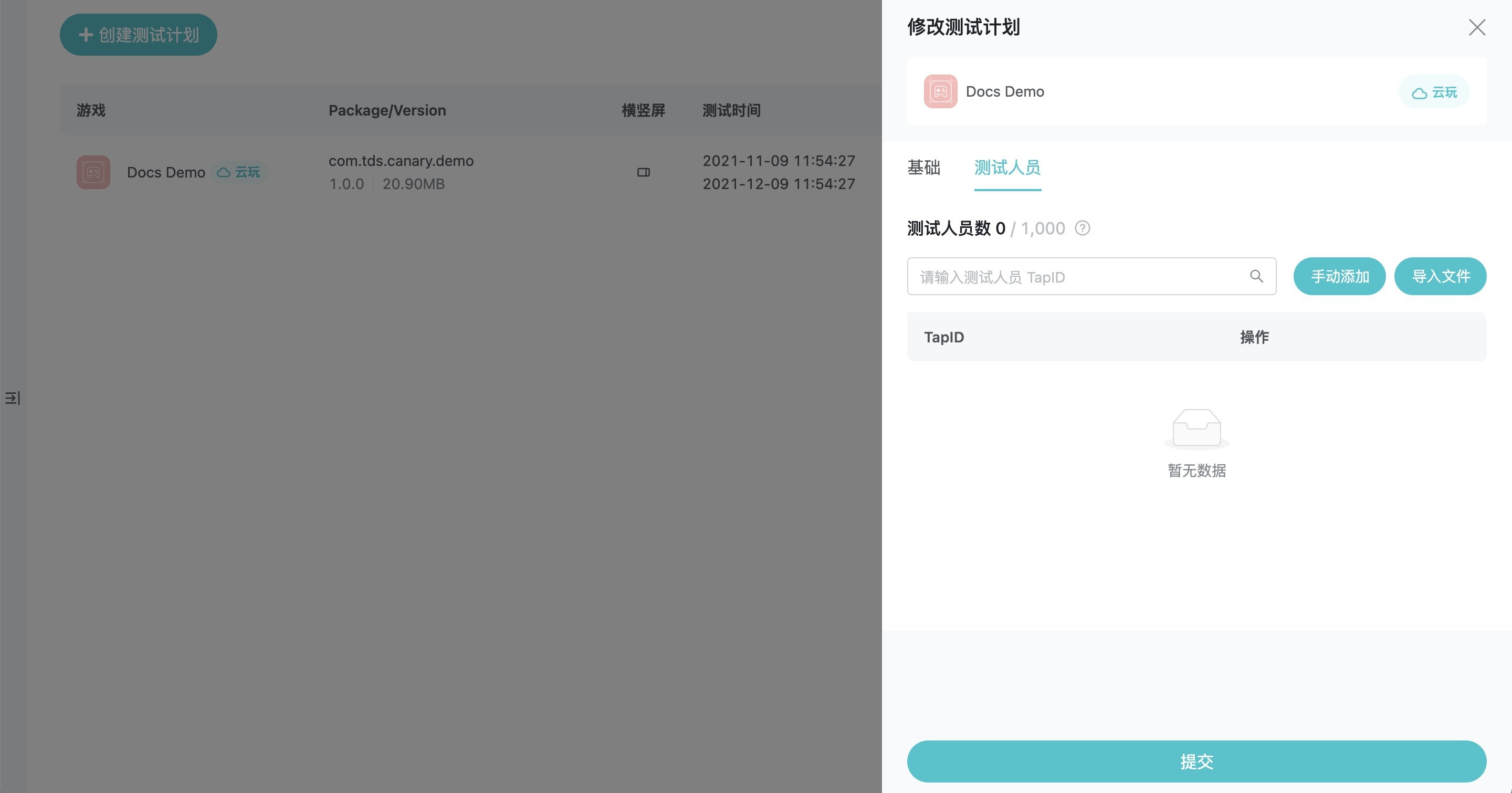This screenshot has width=1512, height=793.
Task: Click the Docs Demo name in the table
Action: 166,173
